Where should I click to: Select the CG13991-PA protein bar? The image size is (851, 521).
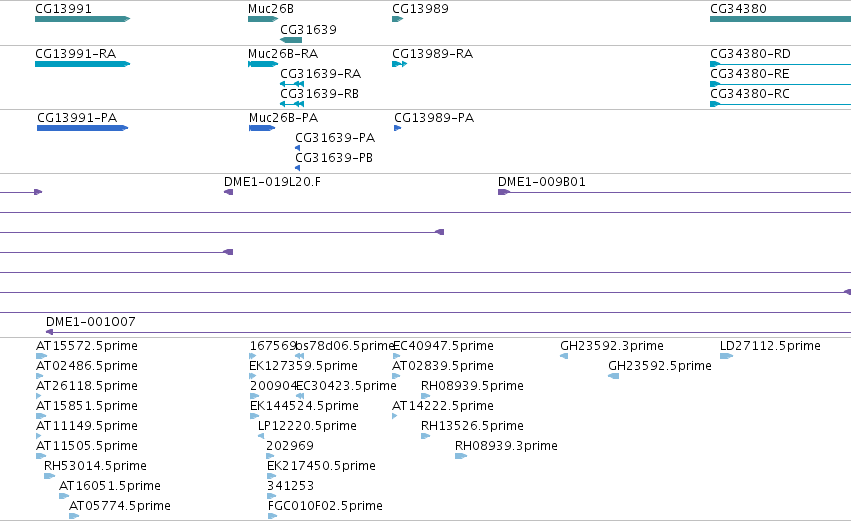click(82, 128)
